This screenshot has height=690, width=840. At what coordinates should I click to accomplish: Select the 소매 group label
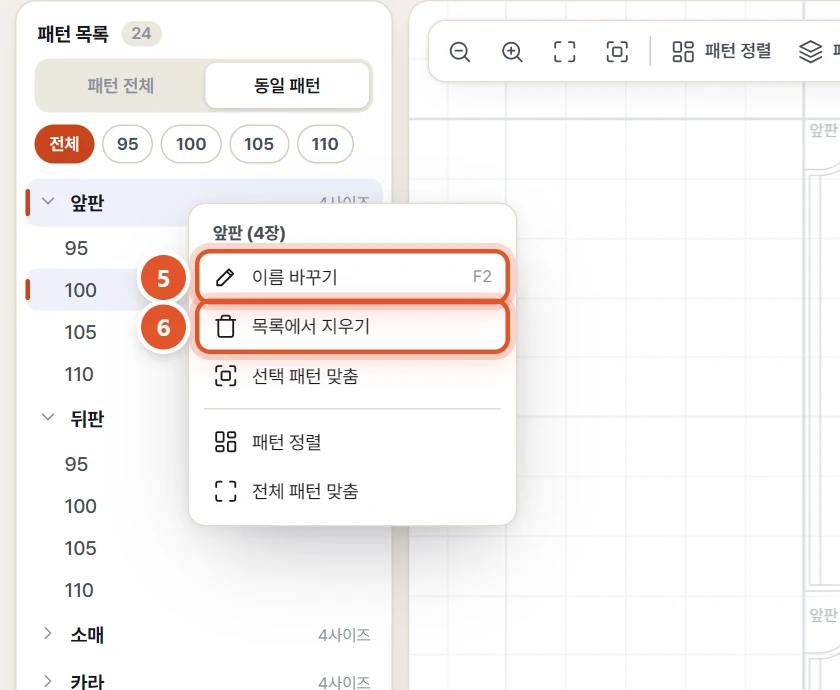(87, 635)
